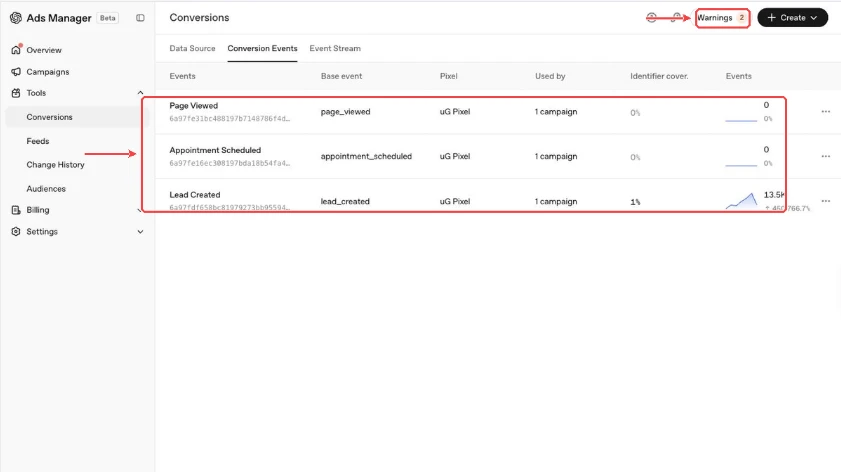This screenshot has height=472, width=841.
Task: Click the event ID under Appointment Scheduled
Action: [x=230, y=163]
